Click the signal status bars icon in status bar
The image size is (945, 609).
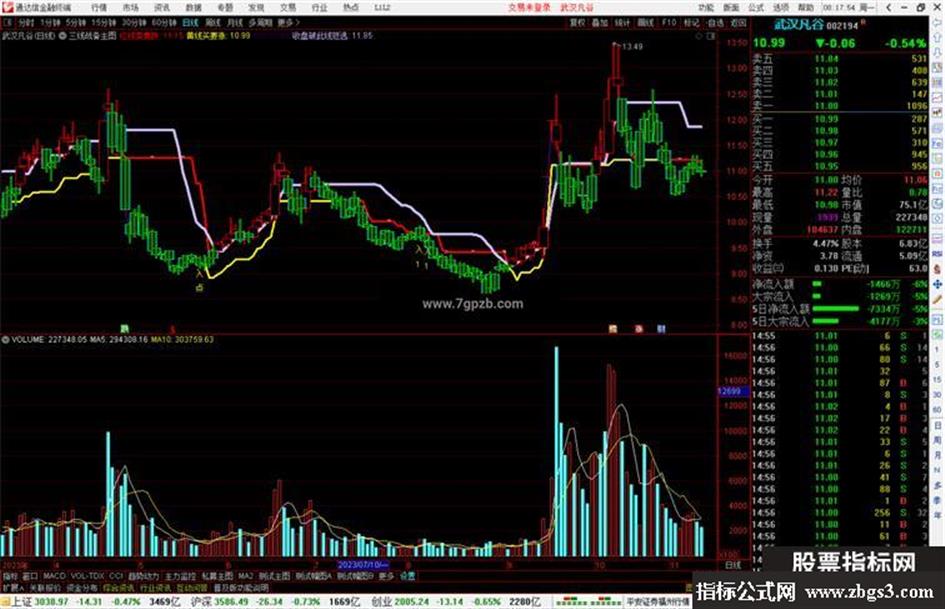[x=588, y=602]
